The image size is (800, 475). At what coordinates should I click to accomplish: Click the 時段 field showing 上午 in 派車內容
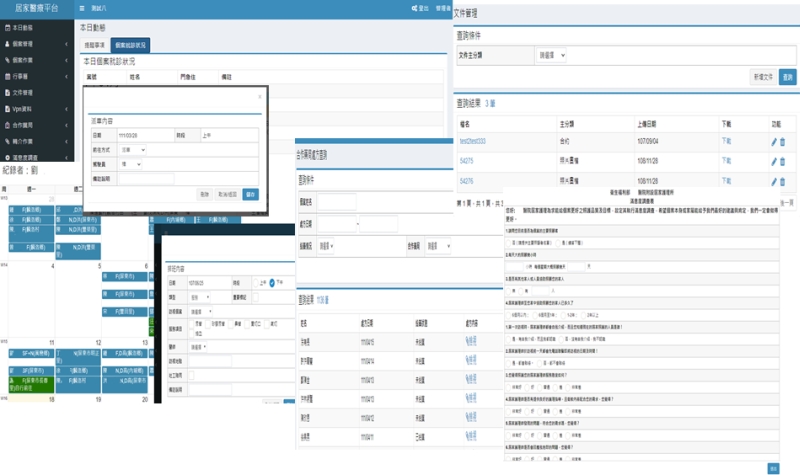(229, 135)
